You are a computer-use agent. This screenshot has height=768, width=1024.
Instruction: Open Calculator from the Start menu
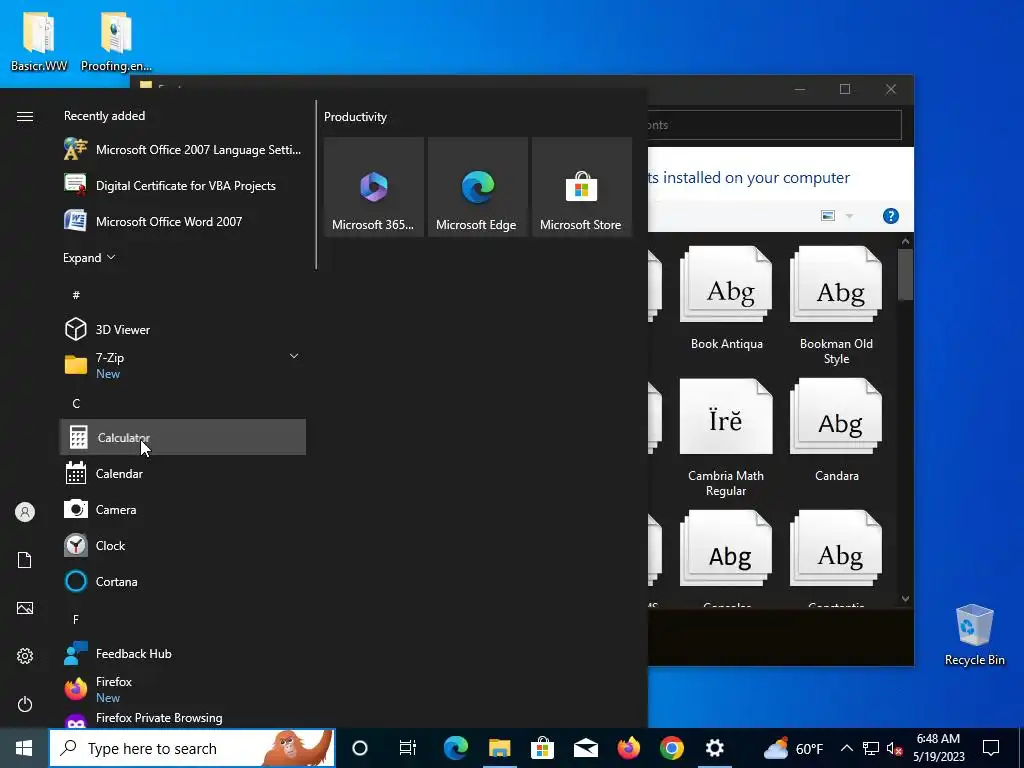click(x=183, y=437)
